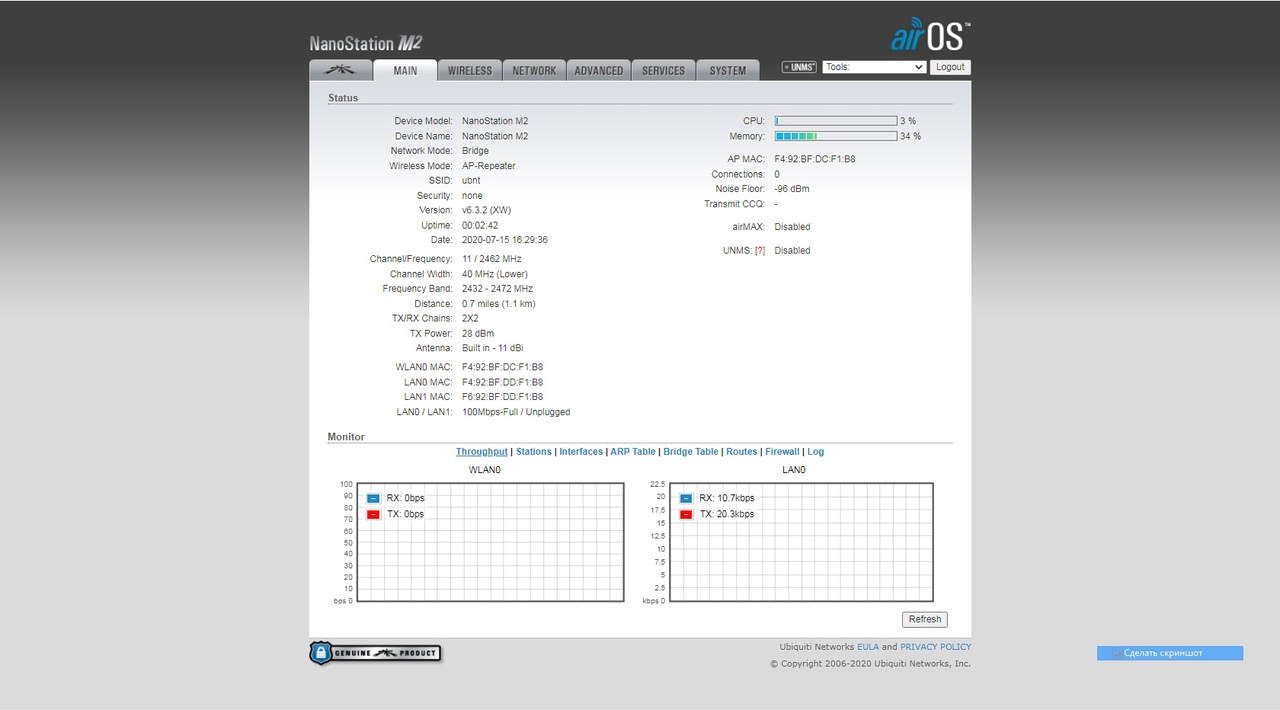Click the CPU usage bar
The width and height of the screenshot is (1280, 710).
coord(836,121)
